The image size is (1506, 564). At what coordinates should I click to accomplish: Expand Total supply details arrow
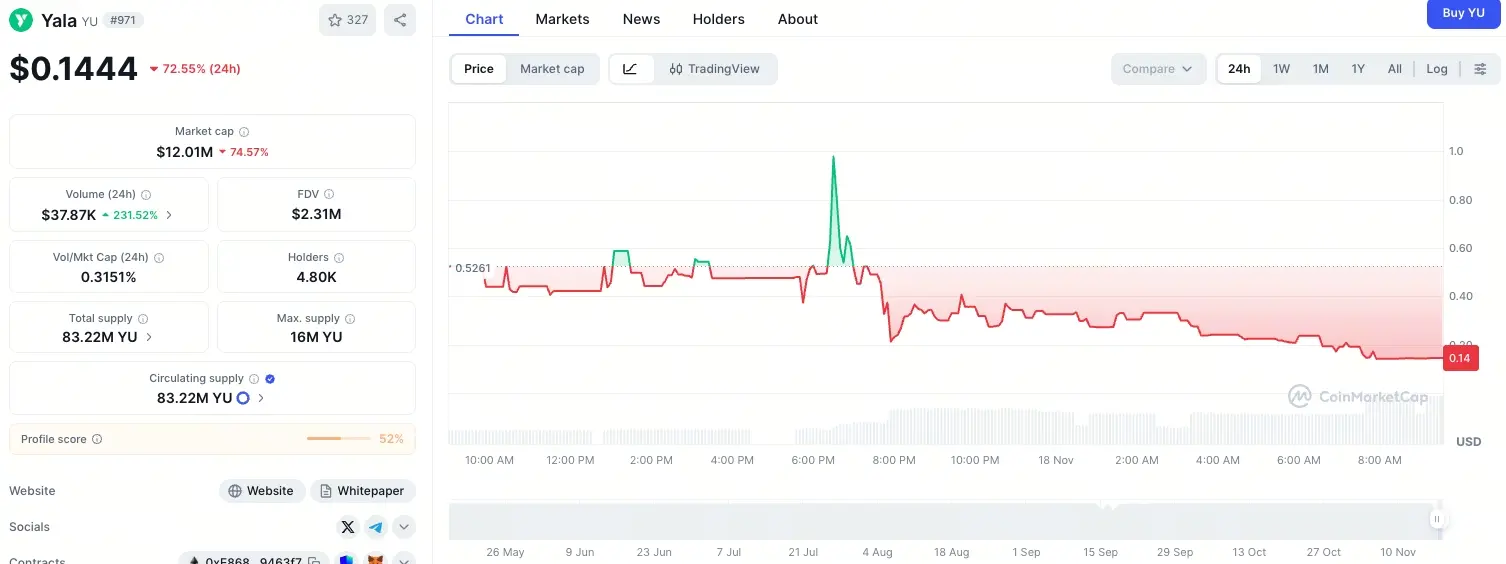[x=150, y=337]
